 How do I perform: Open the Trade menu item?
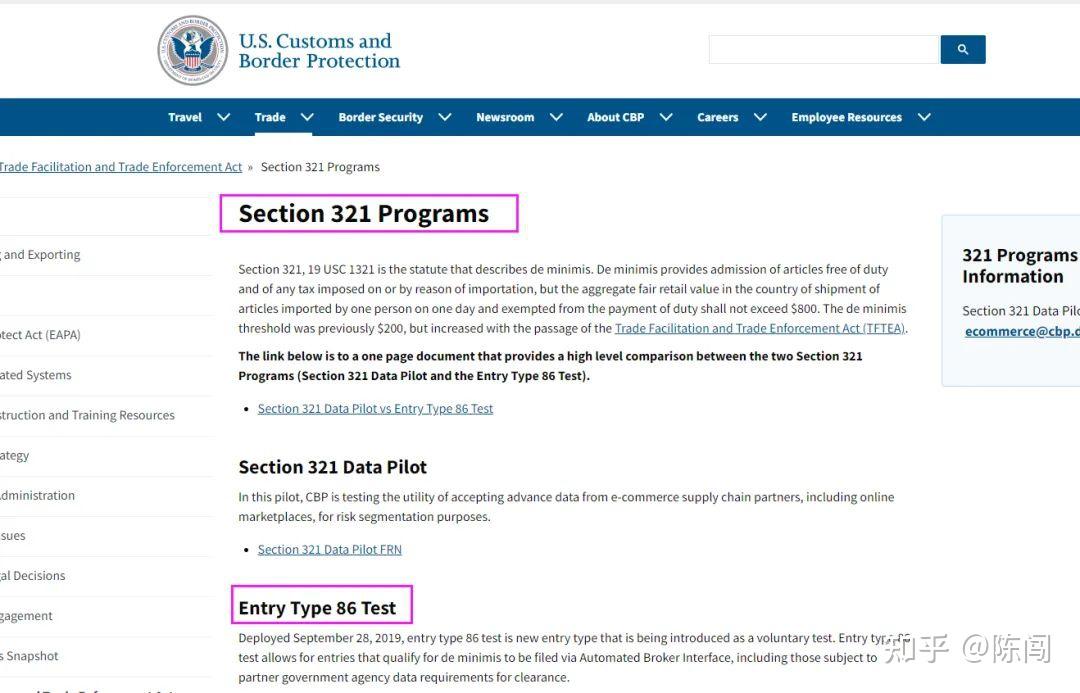[x=270, y=116]
